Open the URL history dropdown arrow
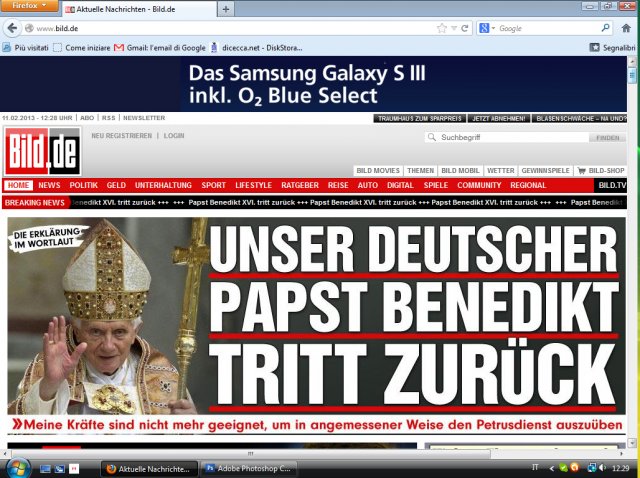The width and height of the screenshot is (640, 478). (454, 28)
